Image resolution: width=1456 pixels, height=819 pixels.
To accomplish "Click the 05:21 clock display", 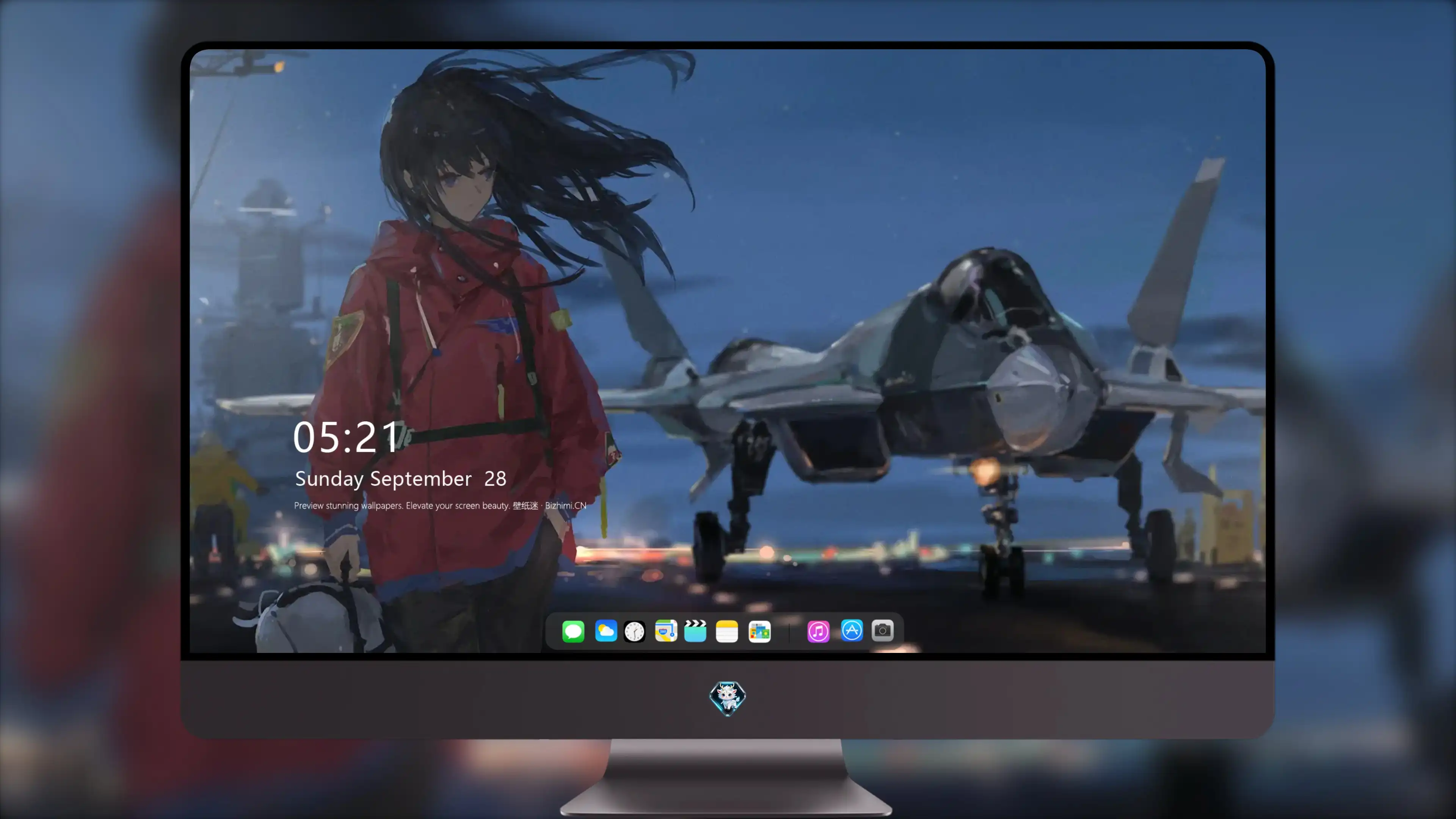I will 346,438.
